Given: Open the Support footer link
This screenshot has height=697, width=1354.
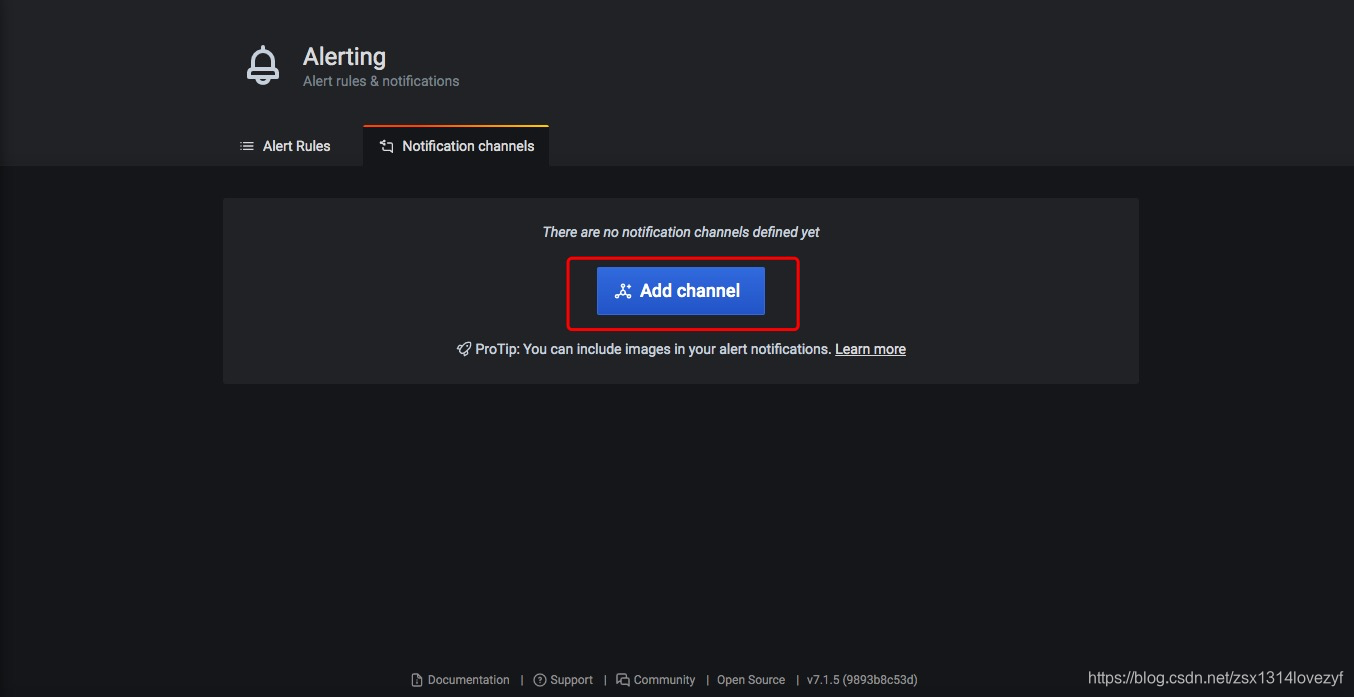Looking at the screenshot, I should click(x=563, y=680).
